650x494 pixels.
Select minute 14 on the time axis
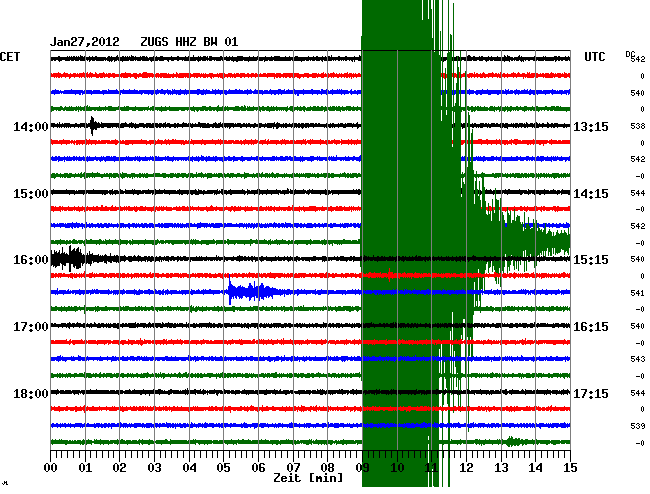536,467
